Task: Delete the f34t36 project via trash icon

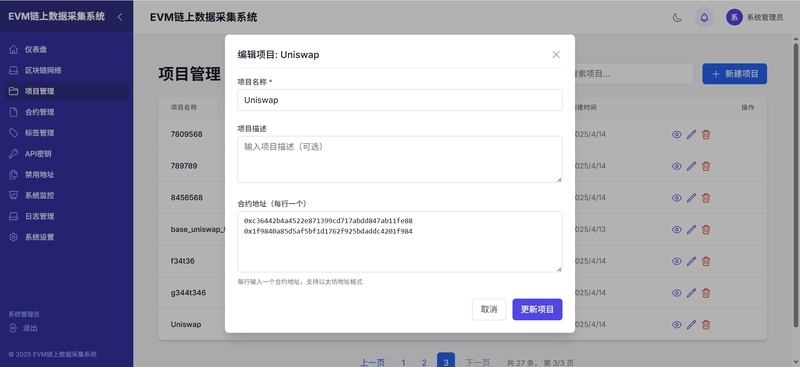Action: 706,261
